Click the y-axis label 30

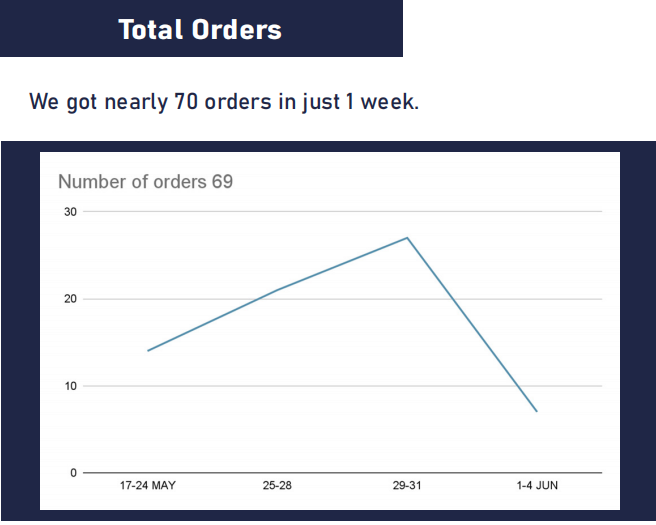(x=70, y=212)
